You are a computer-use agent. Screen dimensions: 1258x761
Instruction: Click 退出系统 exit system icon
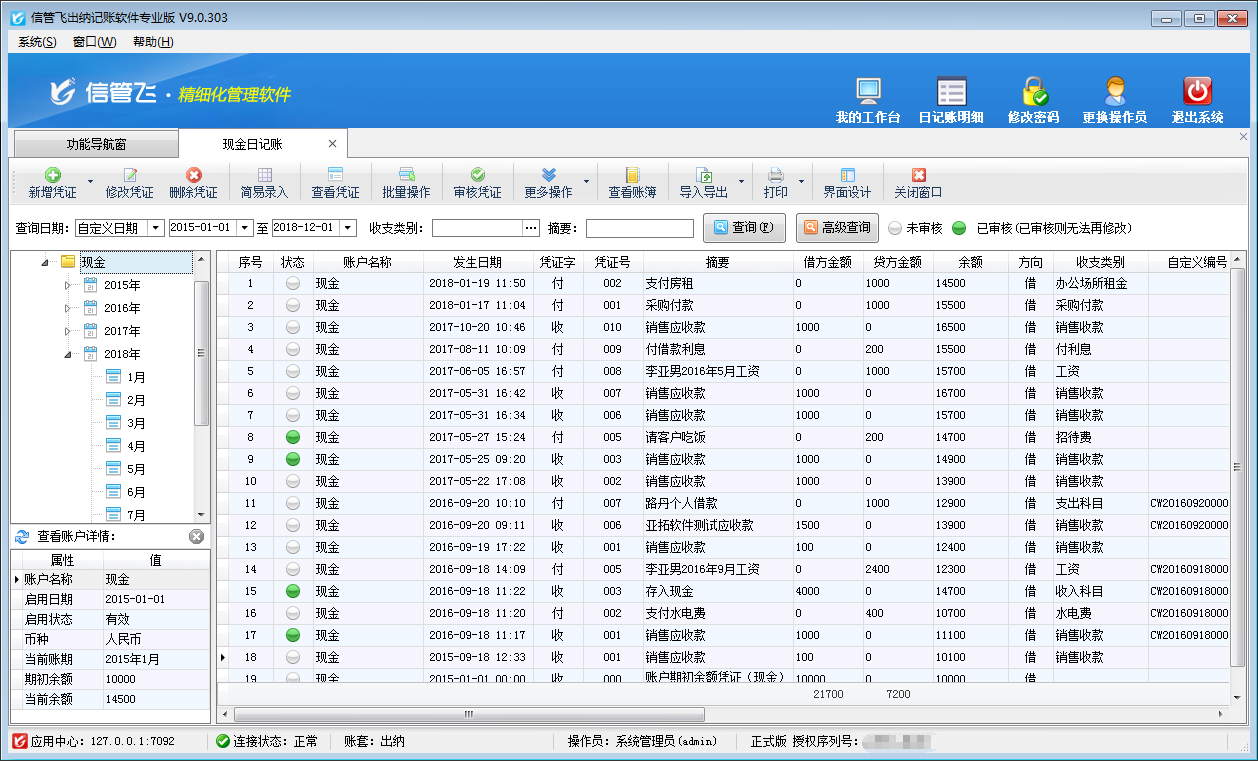click(1197, 92)
